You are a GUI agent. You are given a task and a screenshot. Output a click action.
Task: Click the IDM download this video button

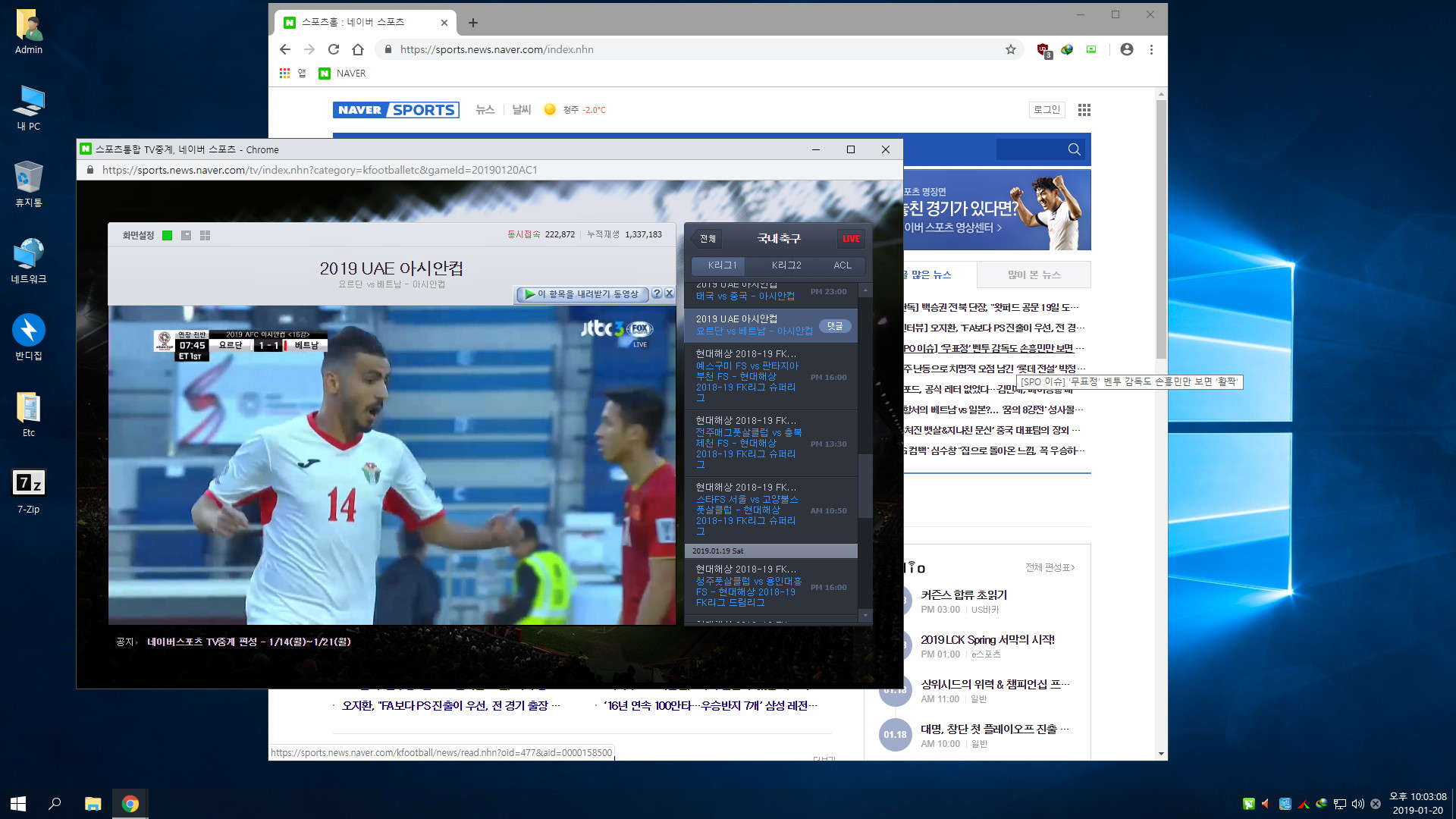point(582,294)
